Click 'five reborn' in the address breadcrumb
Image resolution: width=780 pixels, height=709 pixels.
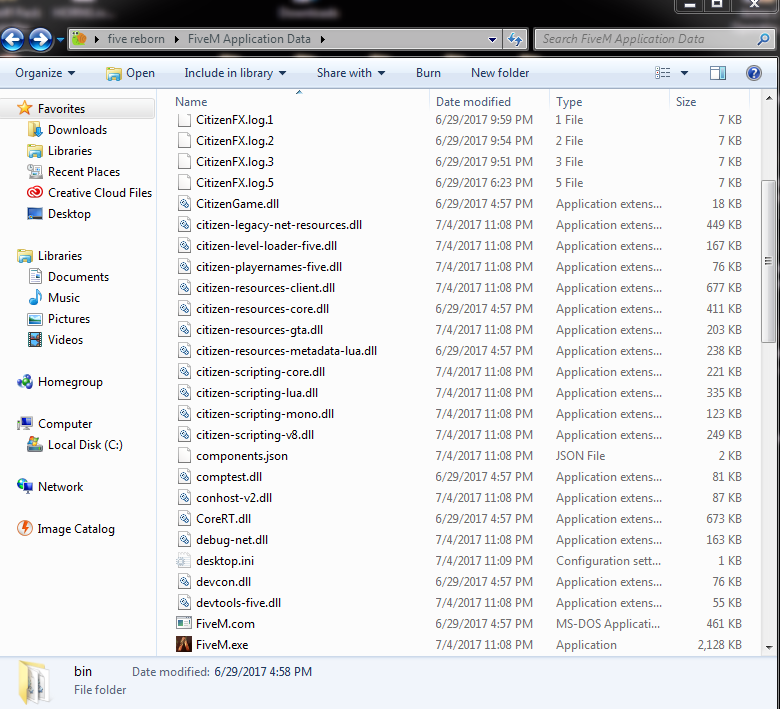pyautogui.click(x=136, y=39)
